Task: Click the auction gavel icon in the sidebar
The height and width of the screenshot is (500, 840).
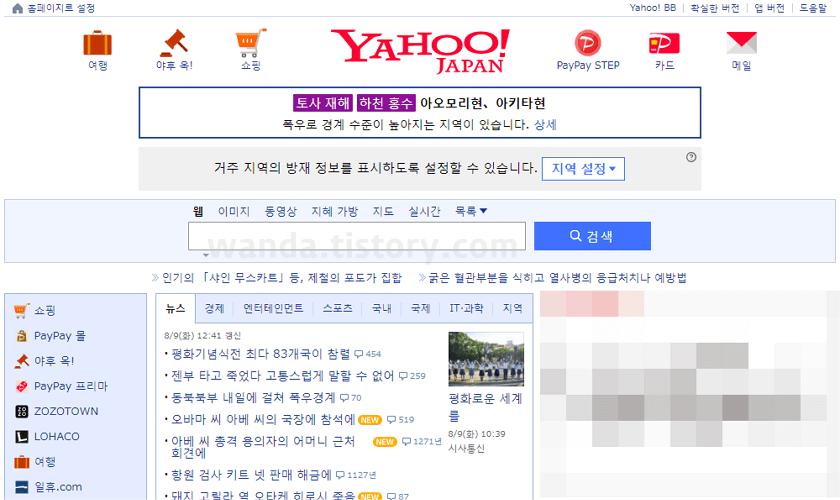Action: point(21,361)
